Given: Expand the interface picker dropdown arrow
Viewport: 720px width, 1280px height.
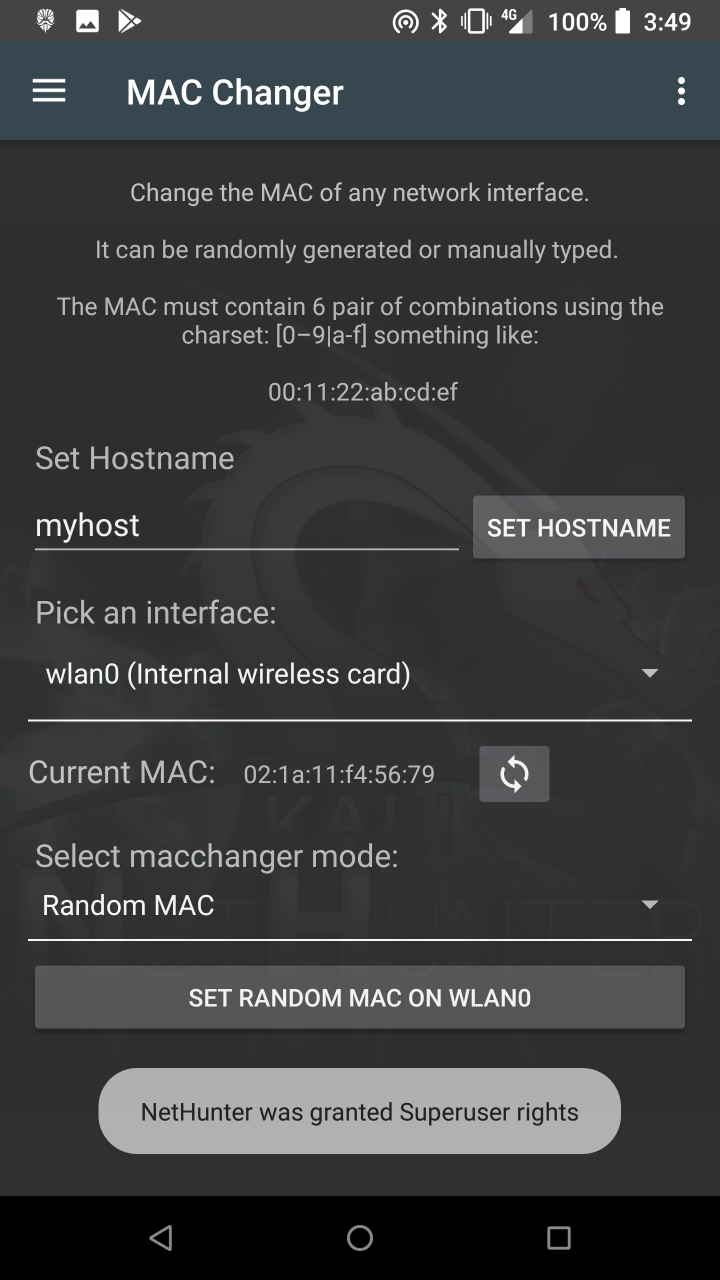Looking at the screenshot, I should click(x=650, y=674).
